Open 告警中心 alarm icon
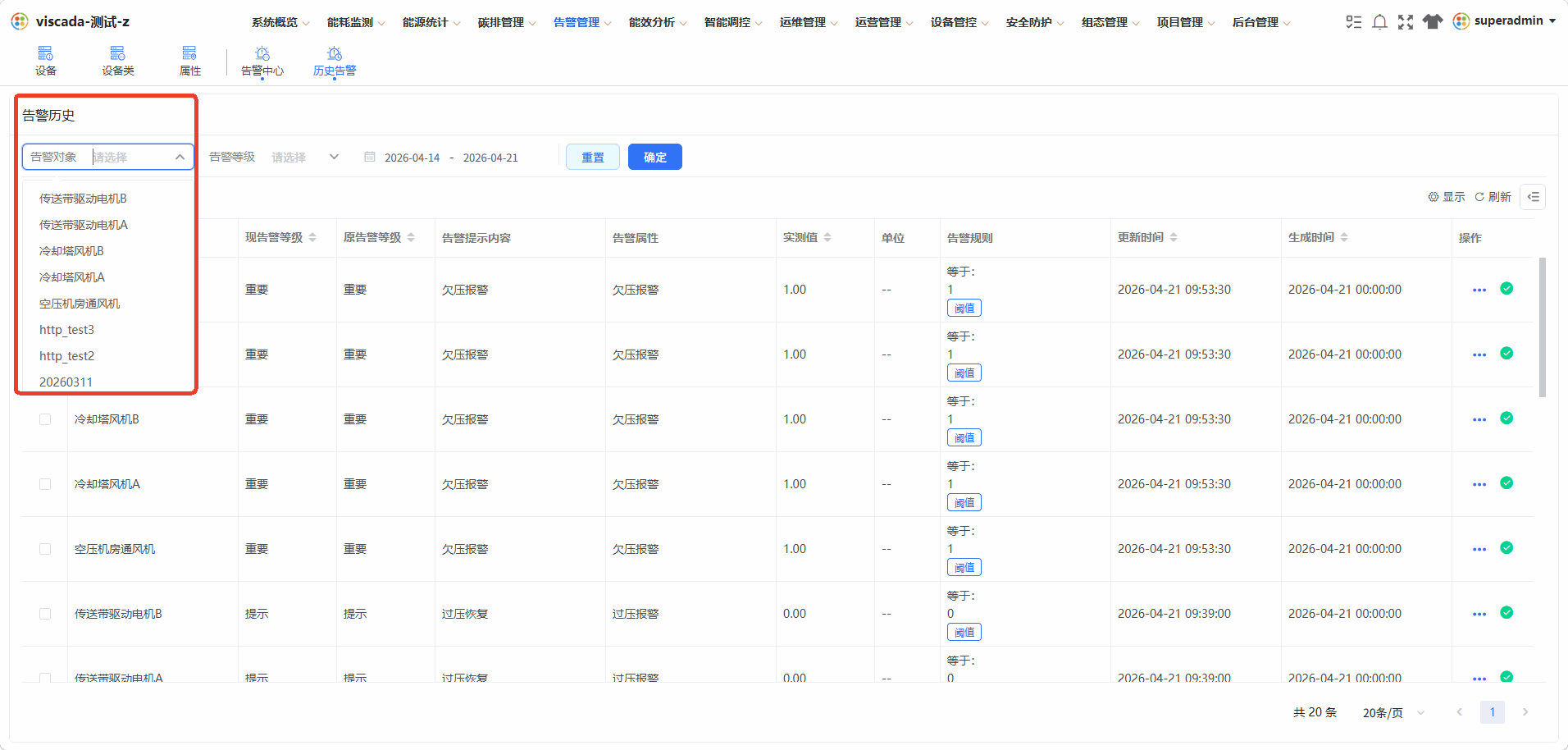1568x750 pixels. tap(262, 54)
